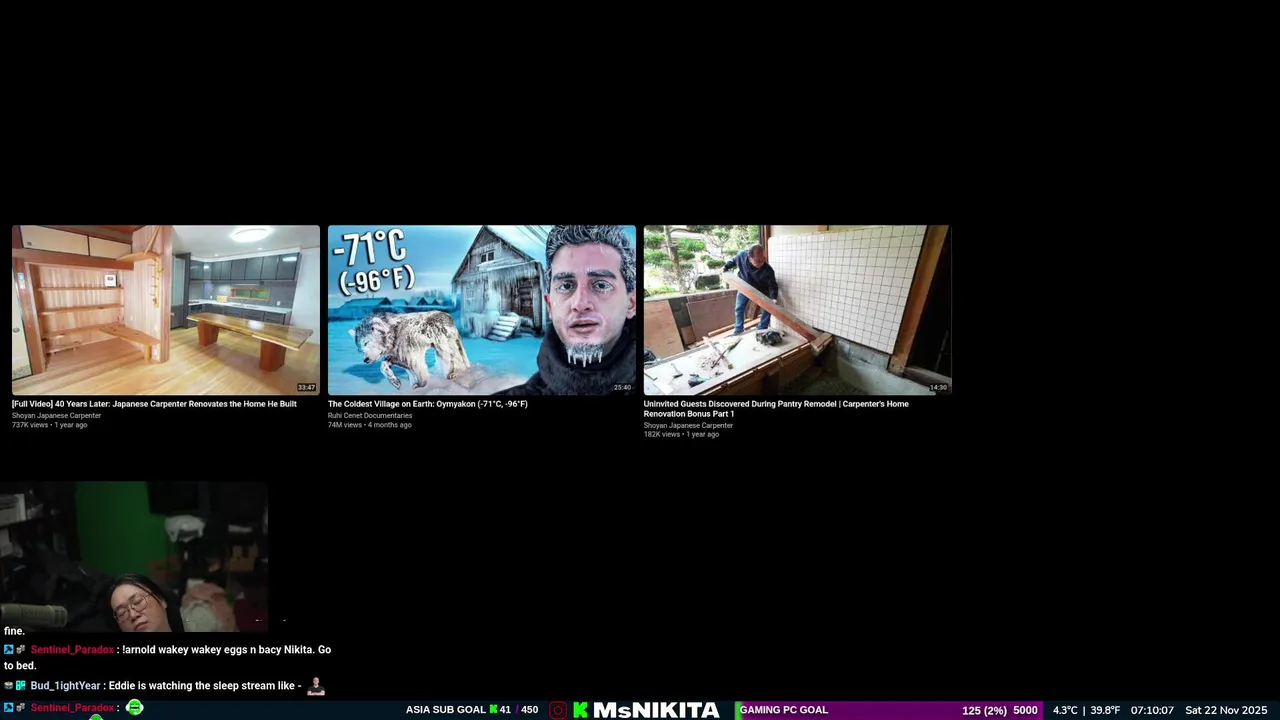The width and height of the screenshot is (1280, 720).
Task: Click the sub goal target 450
Action: pyautogui.click(x=530, y=710)
